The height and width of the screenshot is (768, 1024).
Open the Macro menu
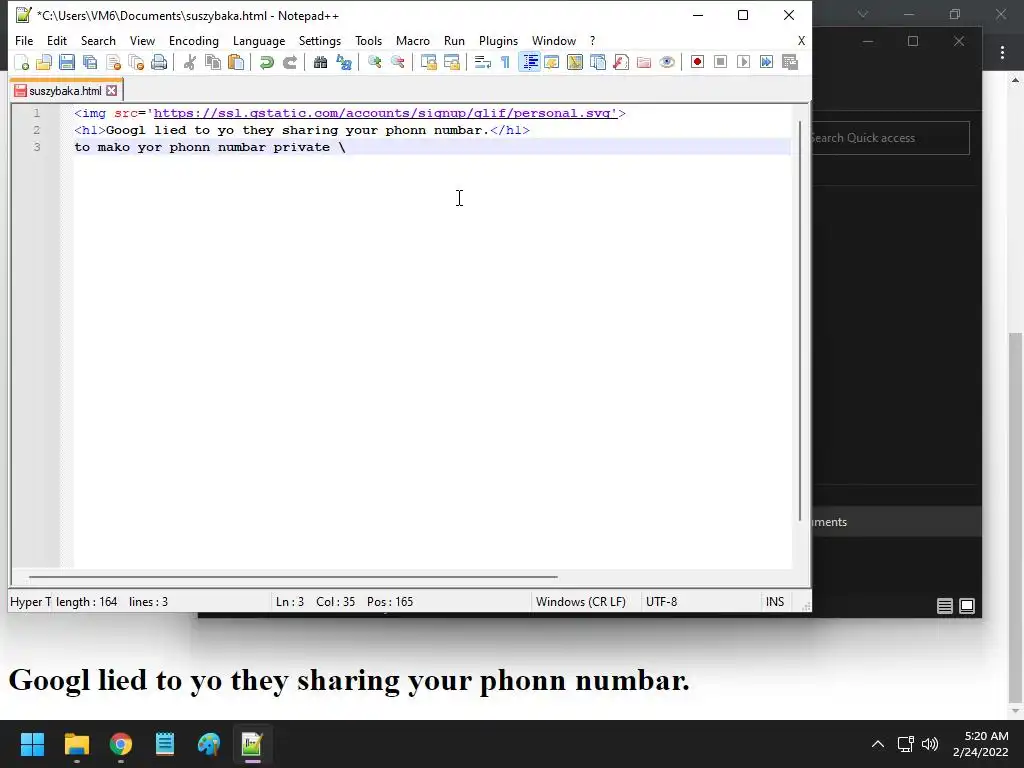(x=413, y=40)
